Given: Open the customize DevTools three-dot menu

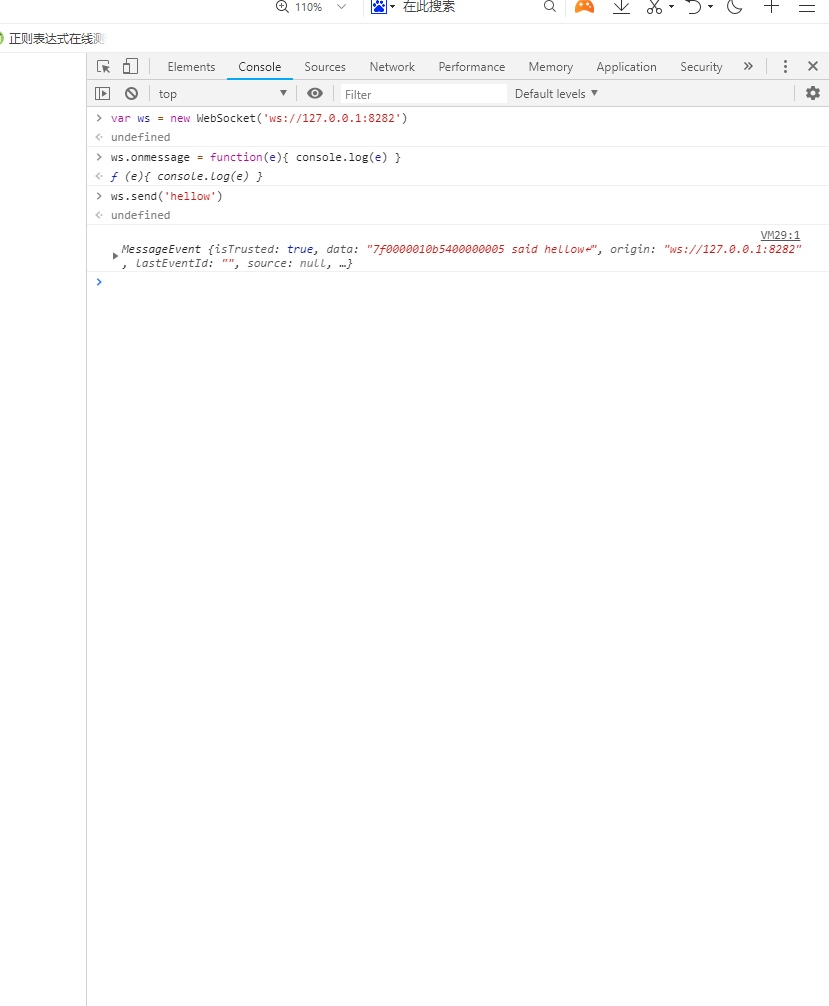Looking at the screenshot, I should tap(785, 66).
